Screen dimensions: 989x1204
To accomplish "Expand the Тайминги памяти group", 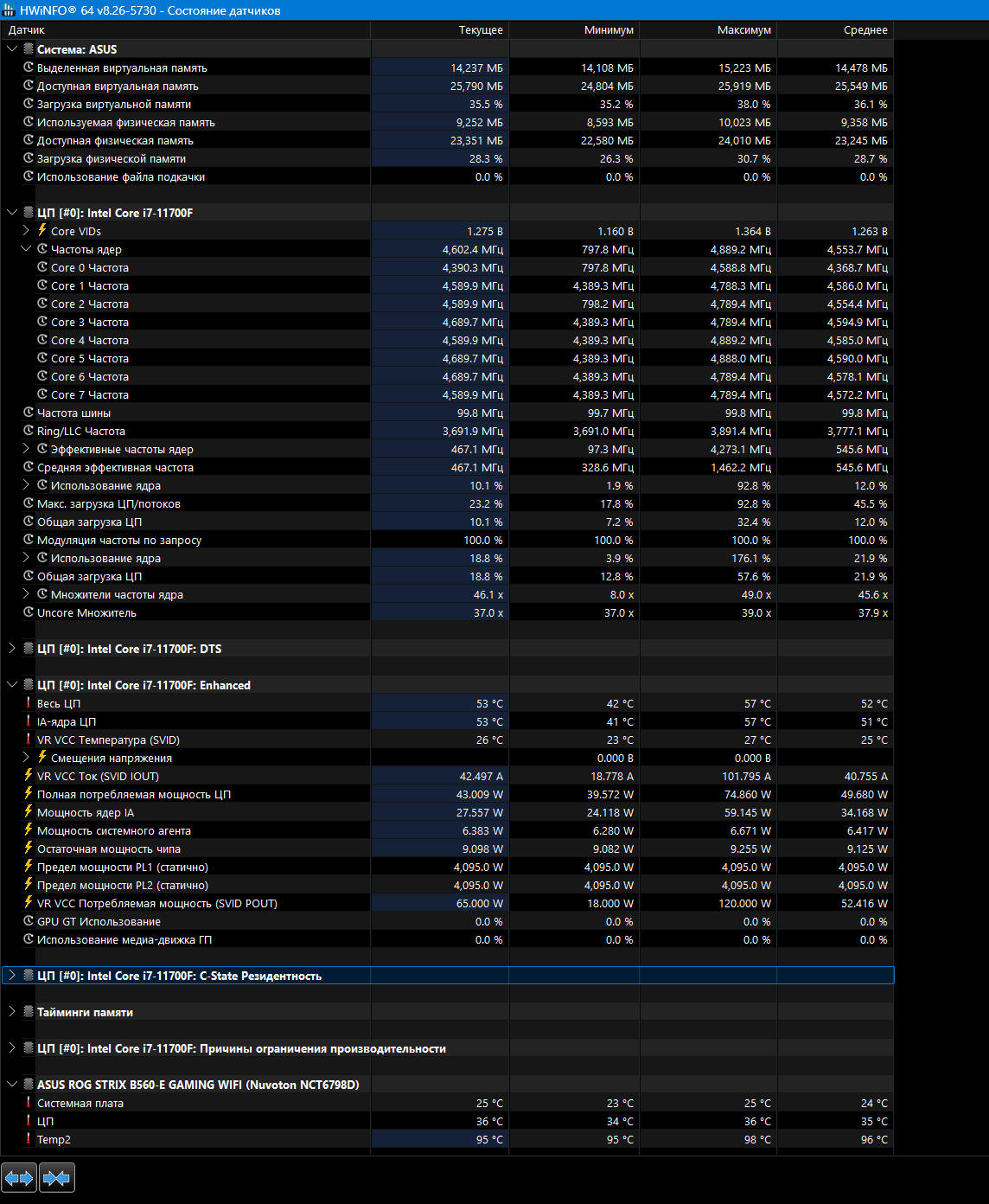I will [x=12, y=1012].
